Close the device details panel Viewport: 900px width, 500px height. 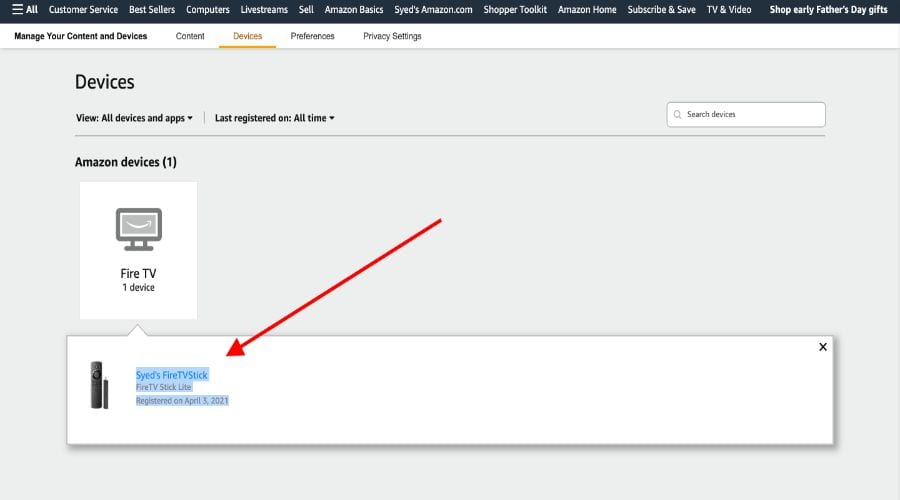(x=823, y=347)
